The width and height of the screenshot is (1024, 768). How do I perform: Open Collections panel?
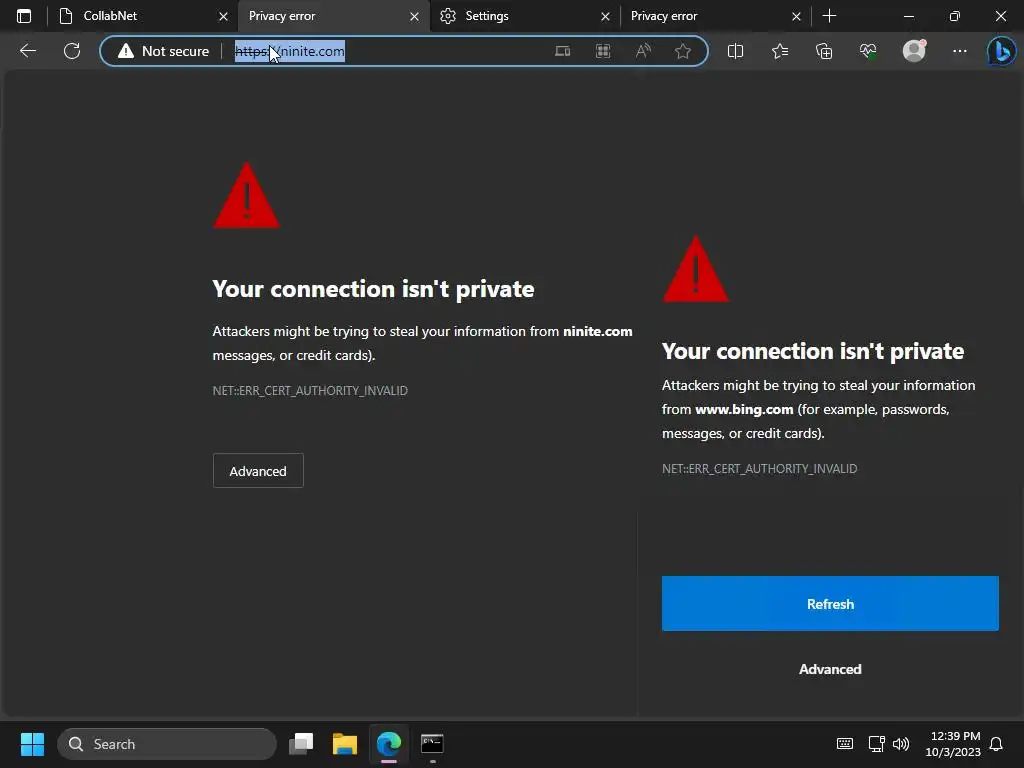point(824,51)
